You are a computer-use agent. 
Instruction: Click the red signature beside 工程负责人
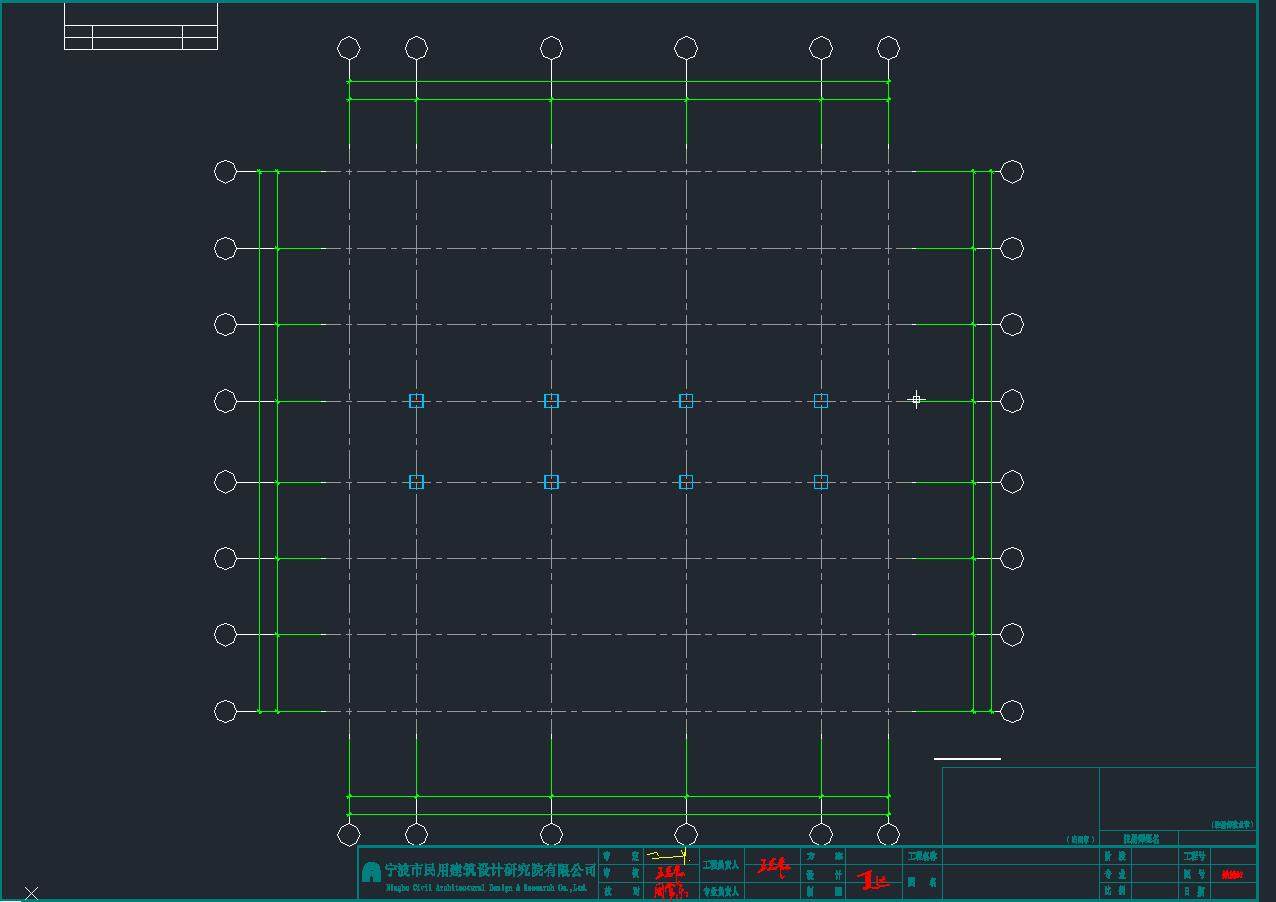click(774, 866)
